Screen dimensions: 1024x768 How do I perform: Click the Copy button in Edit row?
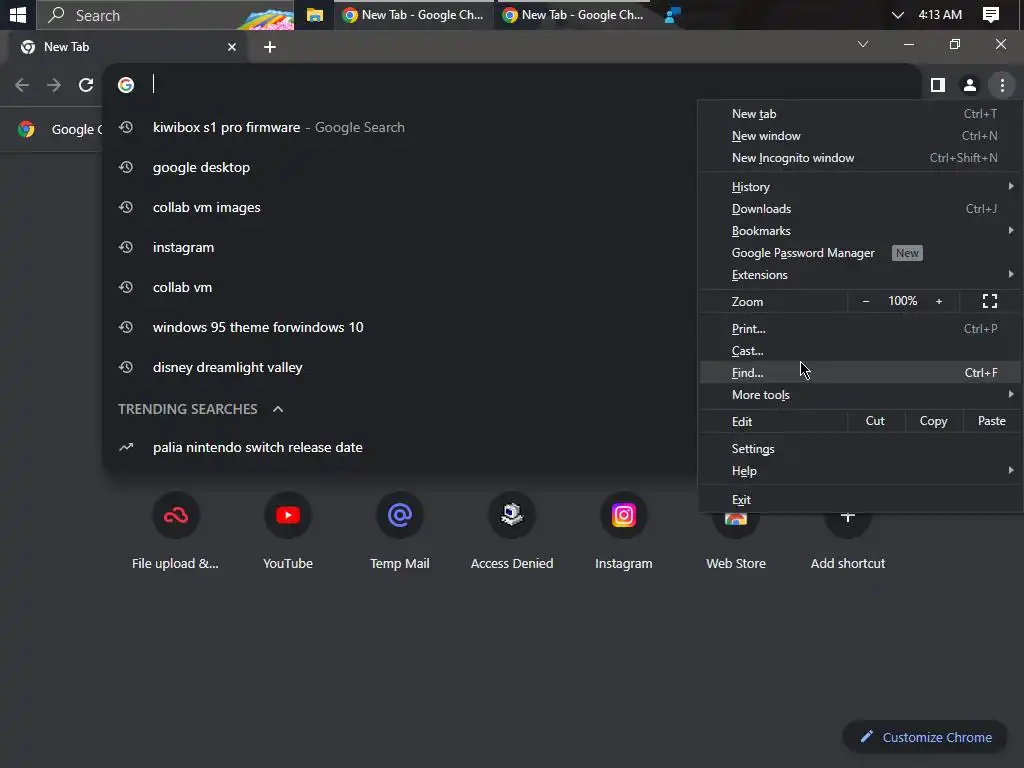(x=933, y=421)
